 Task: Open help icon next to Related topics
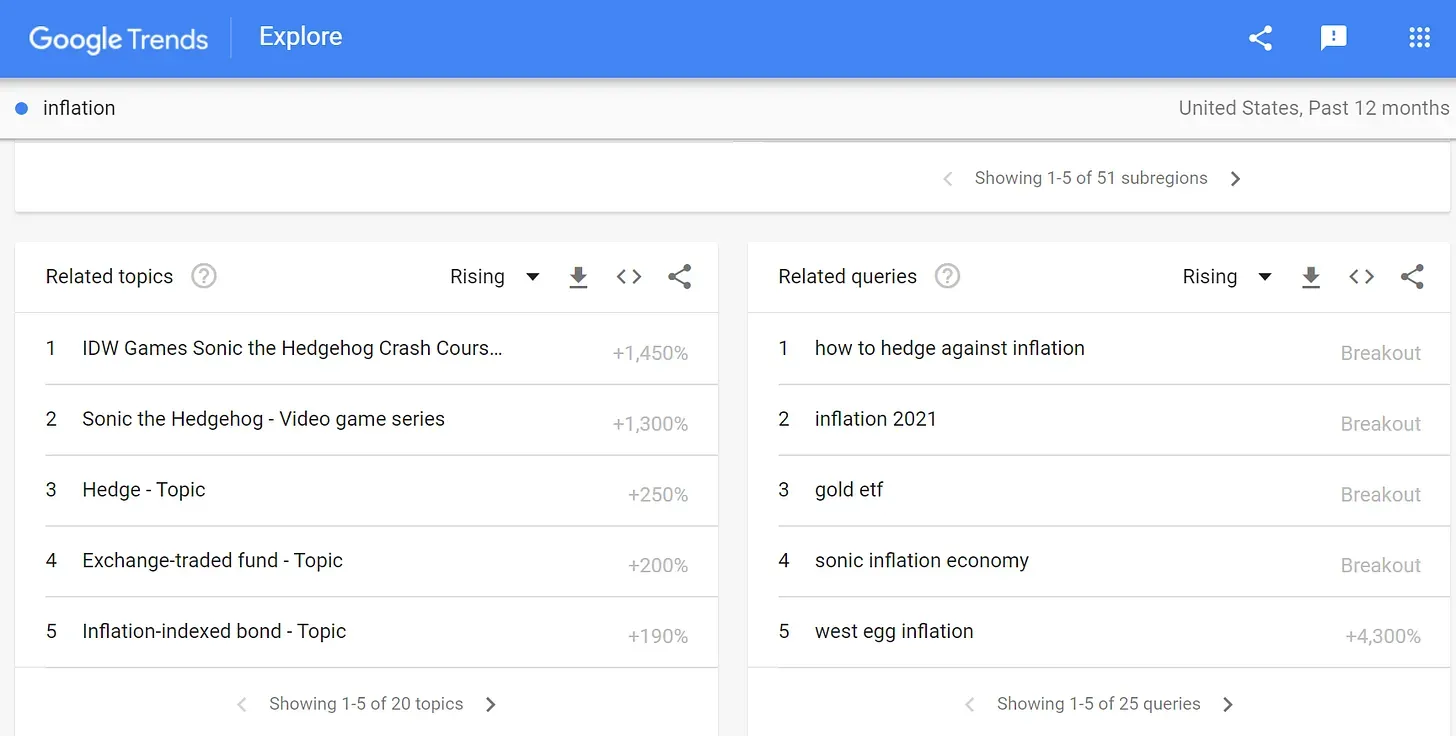[x=204, y=276]
